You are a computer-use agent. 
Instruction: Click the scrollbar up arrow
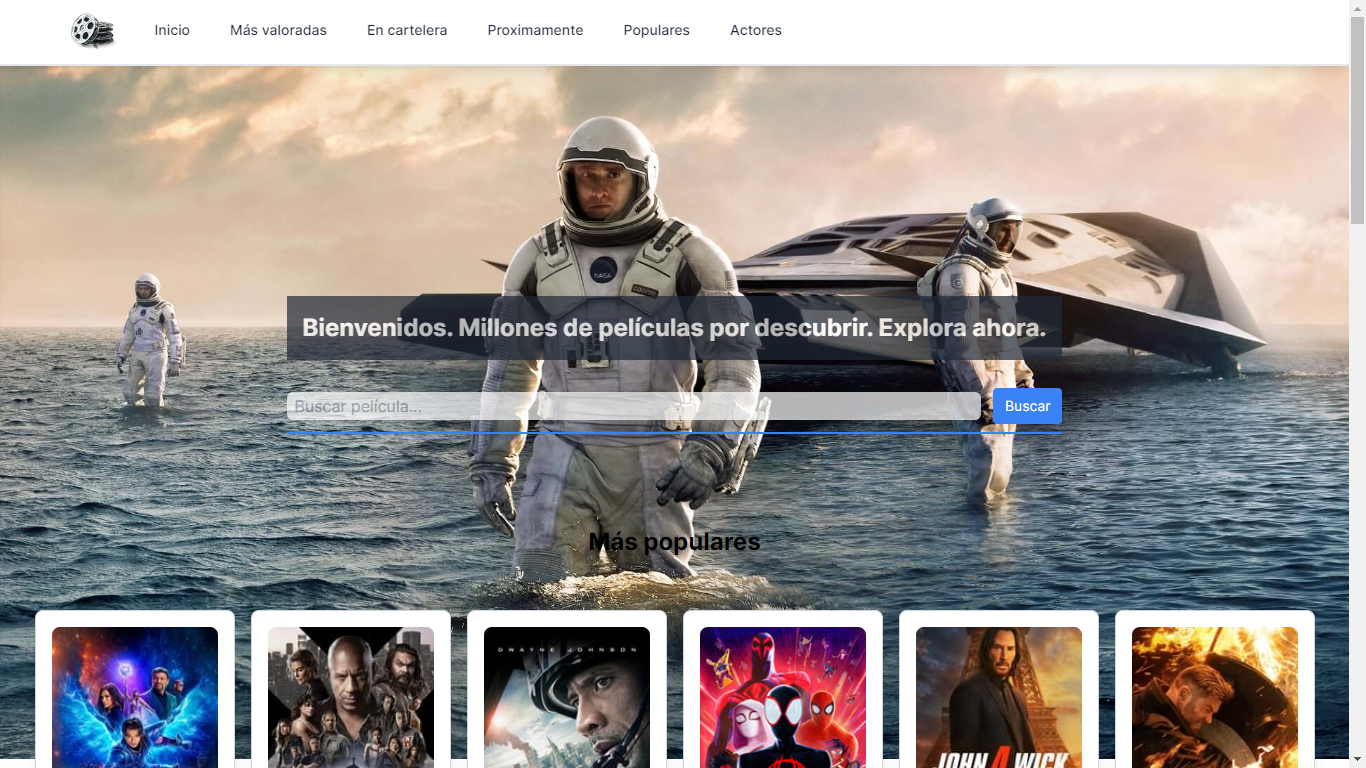click(x=1357, y=8)
